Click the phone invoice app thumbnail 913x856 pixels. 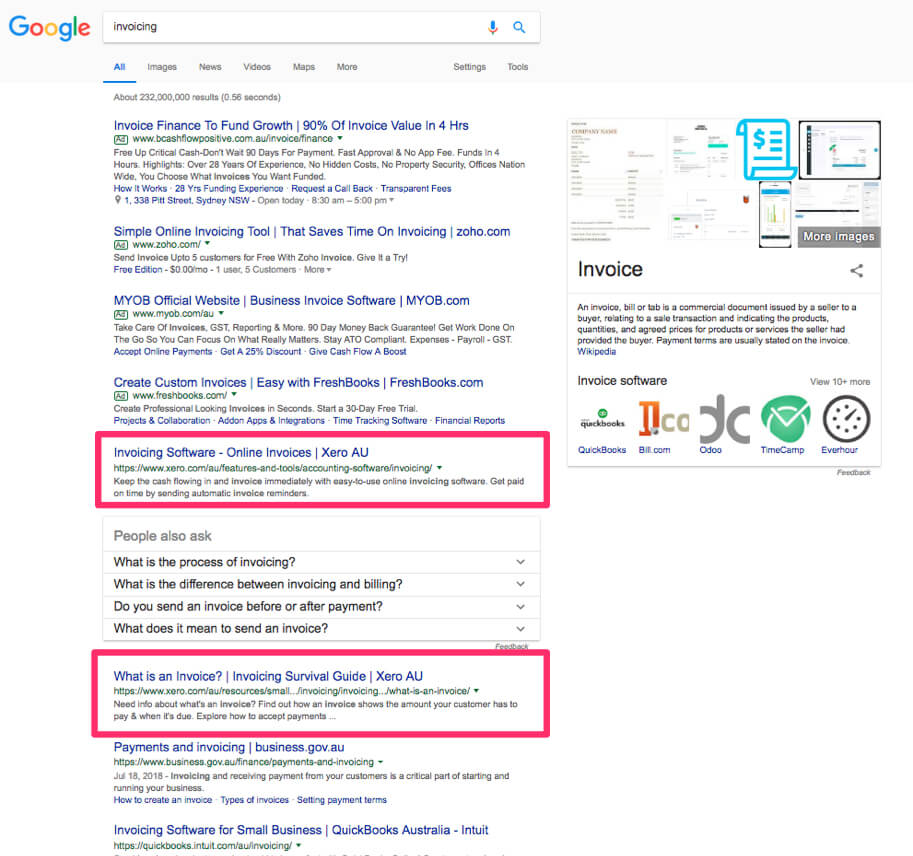[775, 214]
